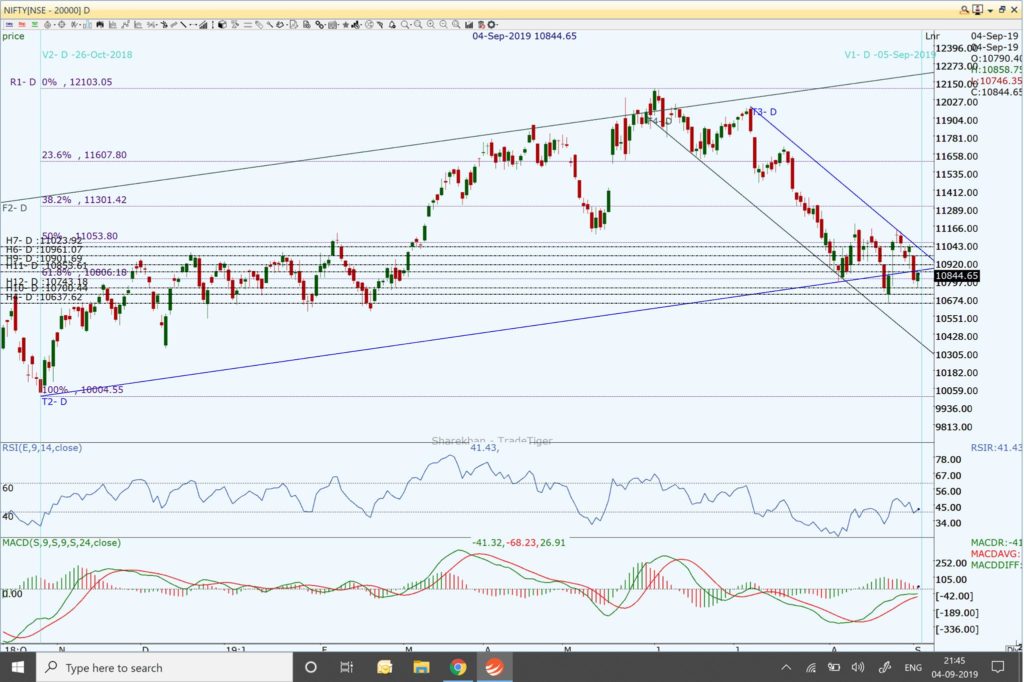Click the red chart-type icon in the toolbar
The height and width of the screenshot is (682, 1024).
coord(22,25)
